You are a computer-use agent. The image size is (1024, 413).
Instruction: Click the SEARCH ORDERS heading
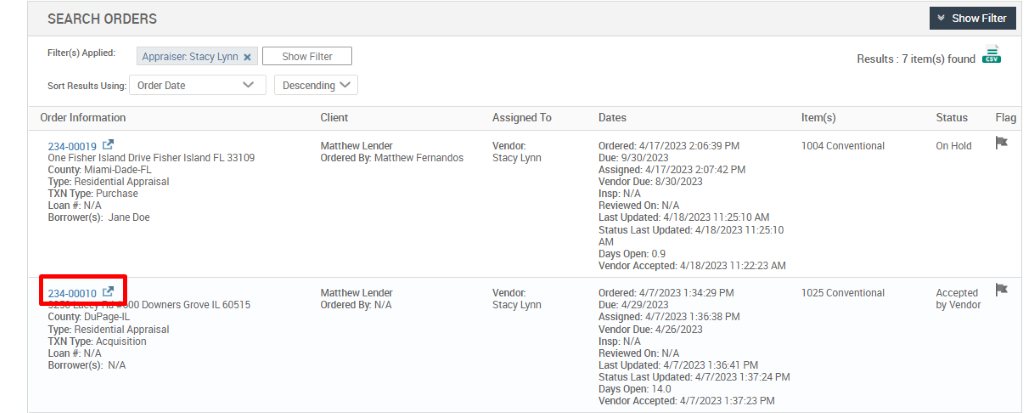102,19
